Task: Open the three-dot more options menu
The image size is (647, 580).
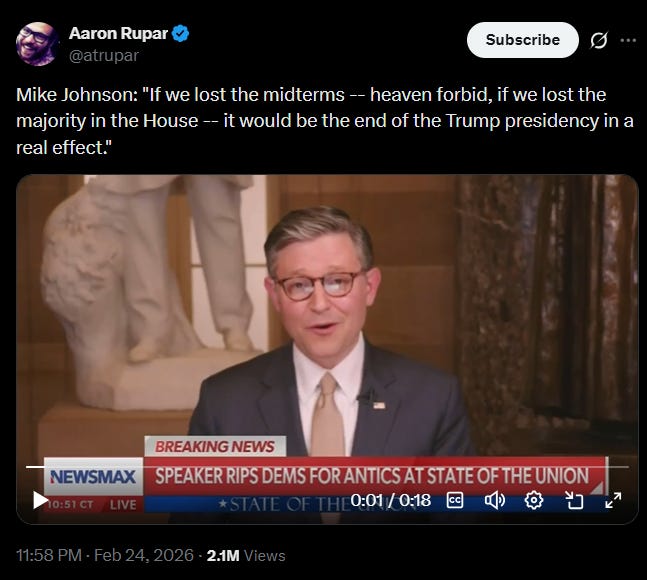Action: pyautogui.click(x=628, y=40)
